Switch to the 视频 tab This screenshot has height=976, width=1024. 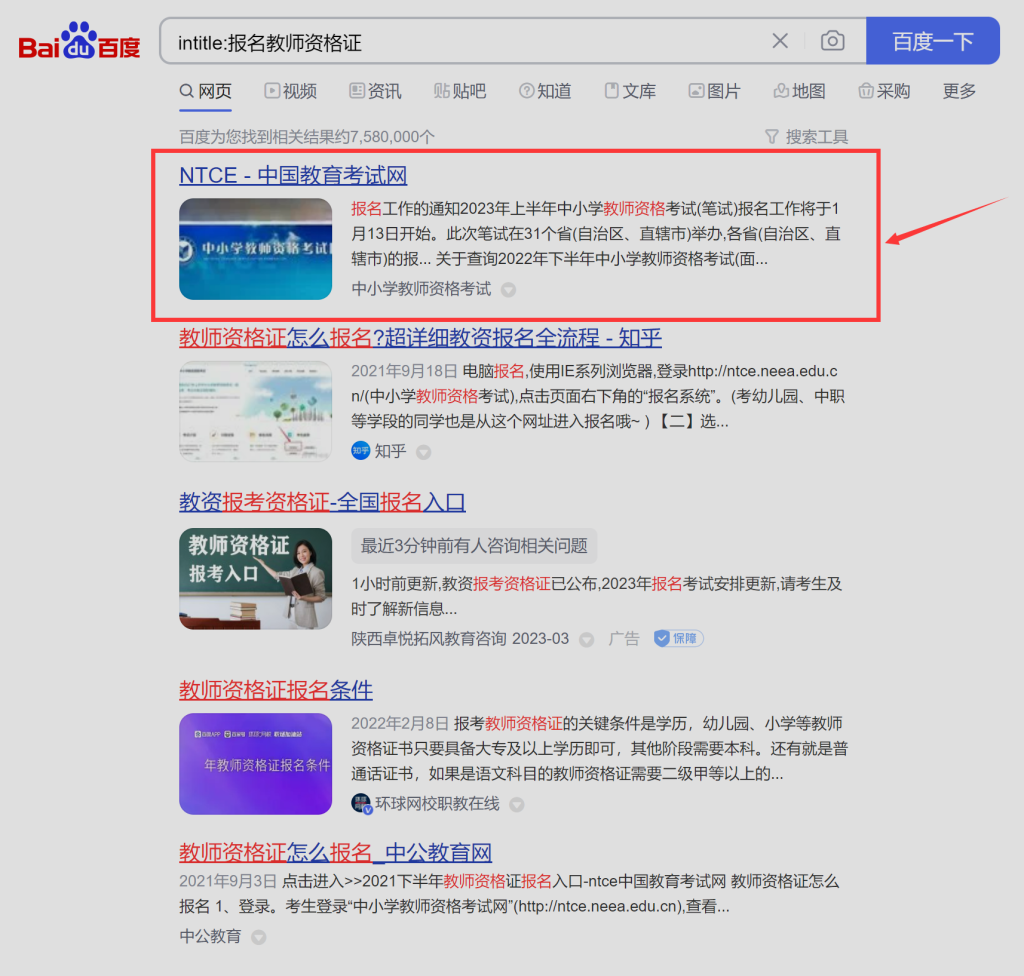[291, 91]
